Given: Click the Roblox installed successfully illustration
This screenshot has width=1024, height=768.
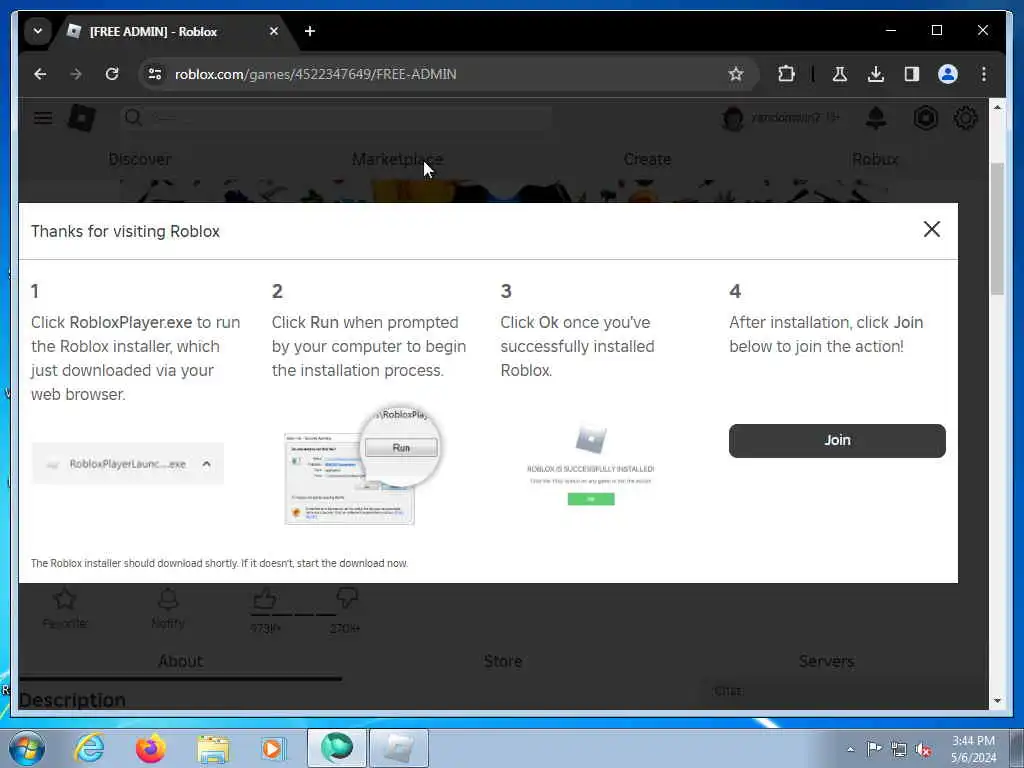Looking at the screenshot, I should tap(590, 465).
